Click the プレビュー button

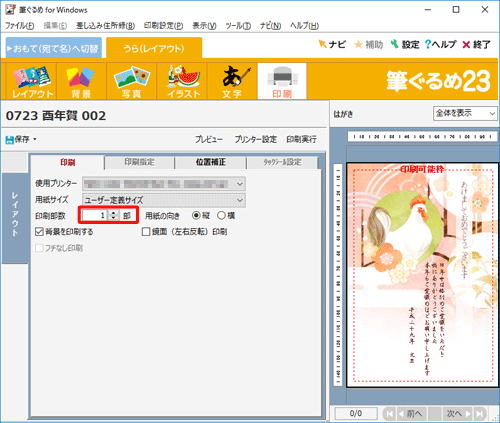pos(209,139)
